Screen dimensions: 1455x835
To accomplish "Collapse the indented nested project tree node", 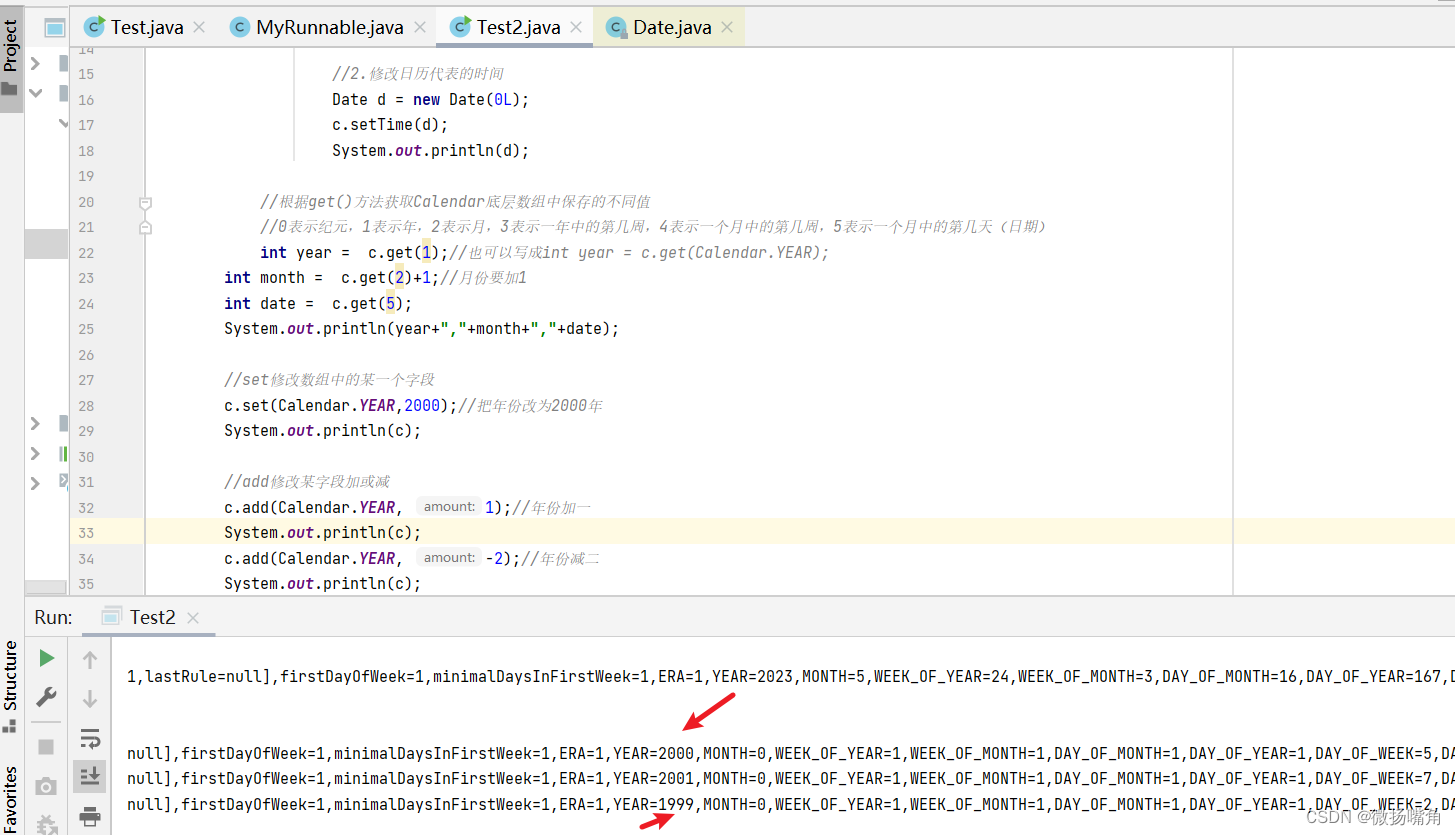I will point(63,123).
